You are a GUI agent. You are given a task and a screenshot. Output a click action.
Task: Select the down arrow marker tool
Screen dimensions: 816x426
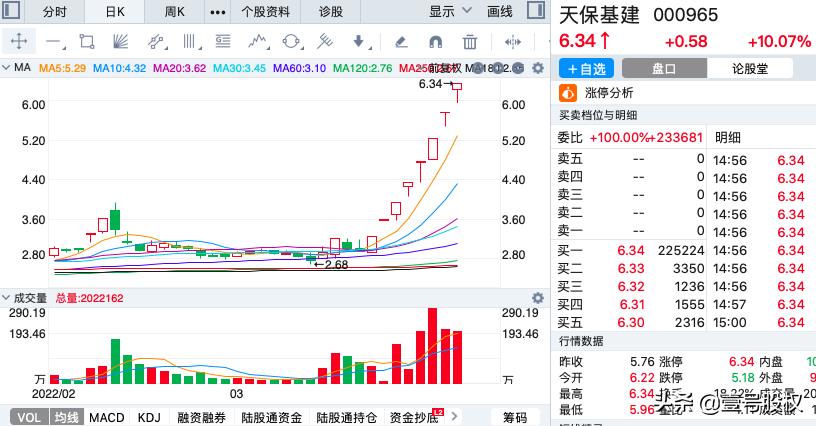(x=360, y=42)
